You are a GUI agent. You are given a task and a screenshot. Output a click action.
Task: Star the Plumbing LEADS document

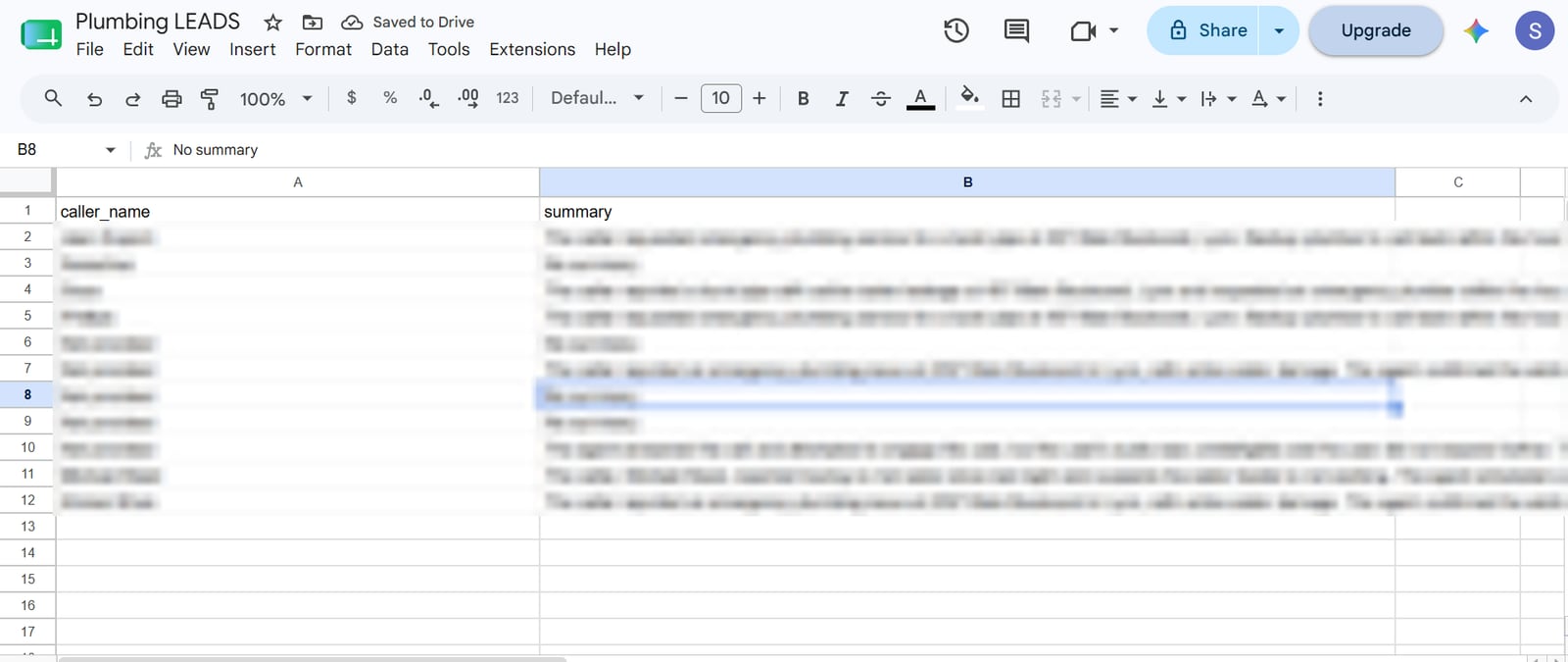coord(273,22)
